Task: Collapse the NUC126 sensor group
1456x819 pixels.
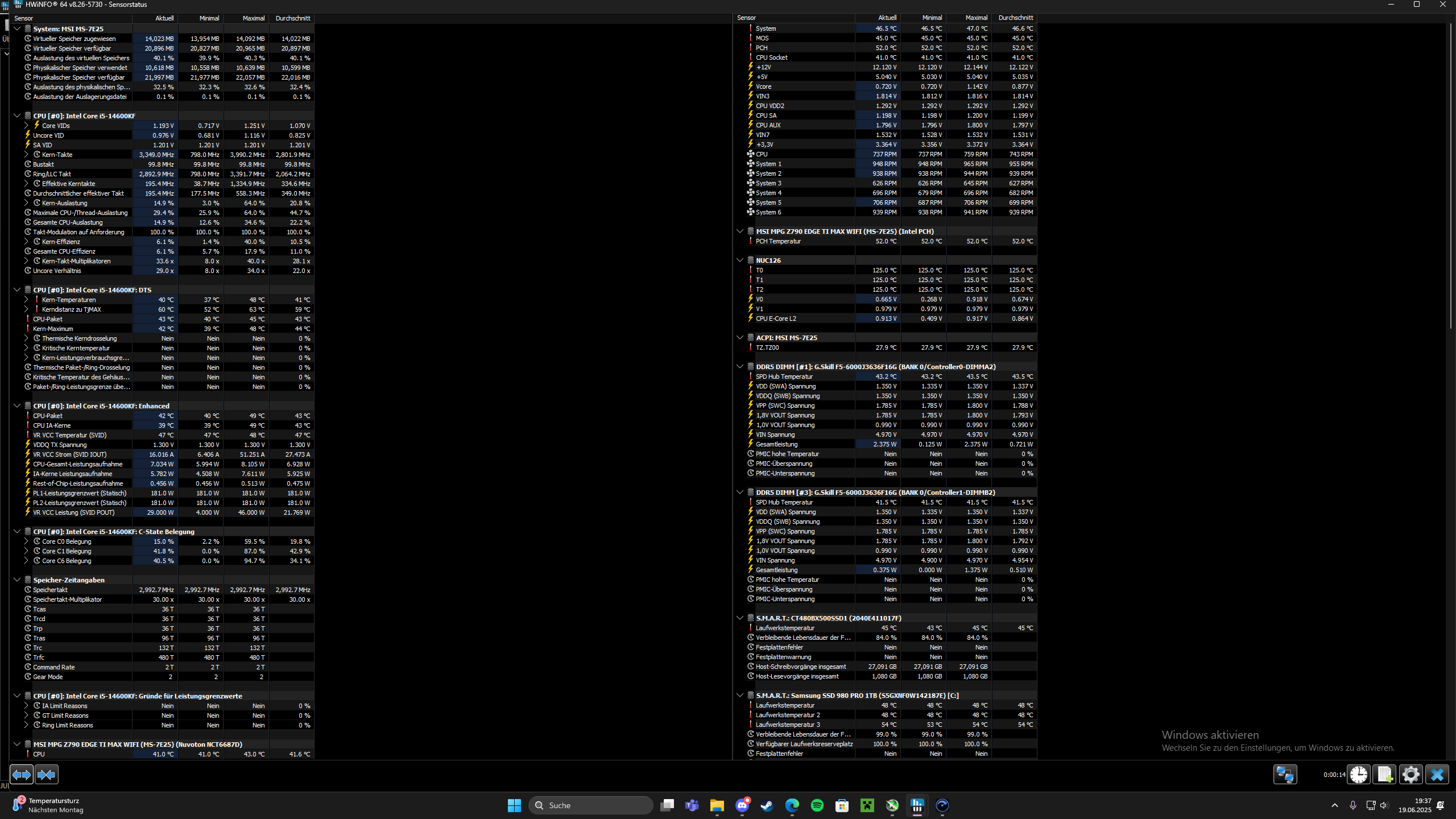Action: tap(739, 260)
